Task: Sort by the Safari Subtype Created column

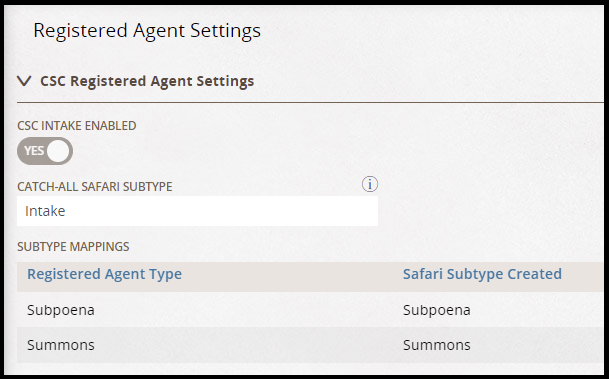Action: 482,274
